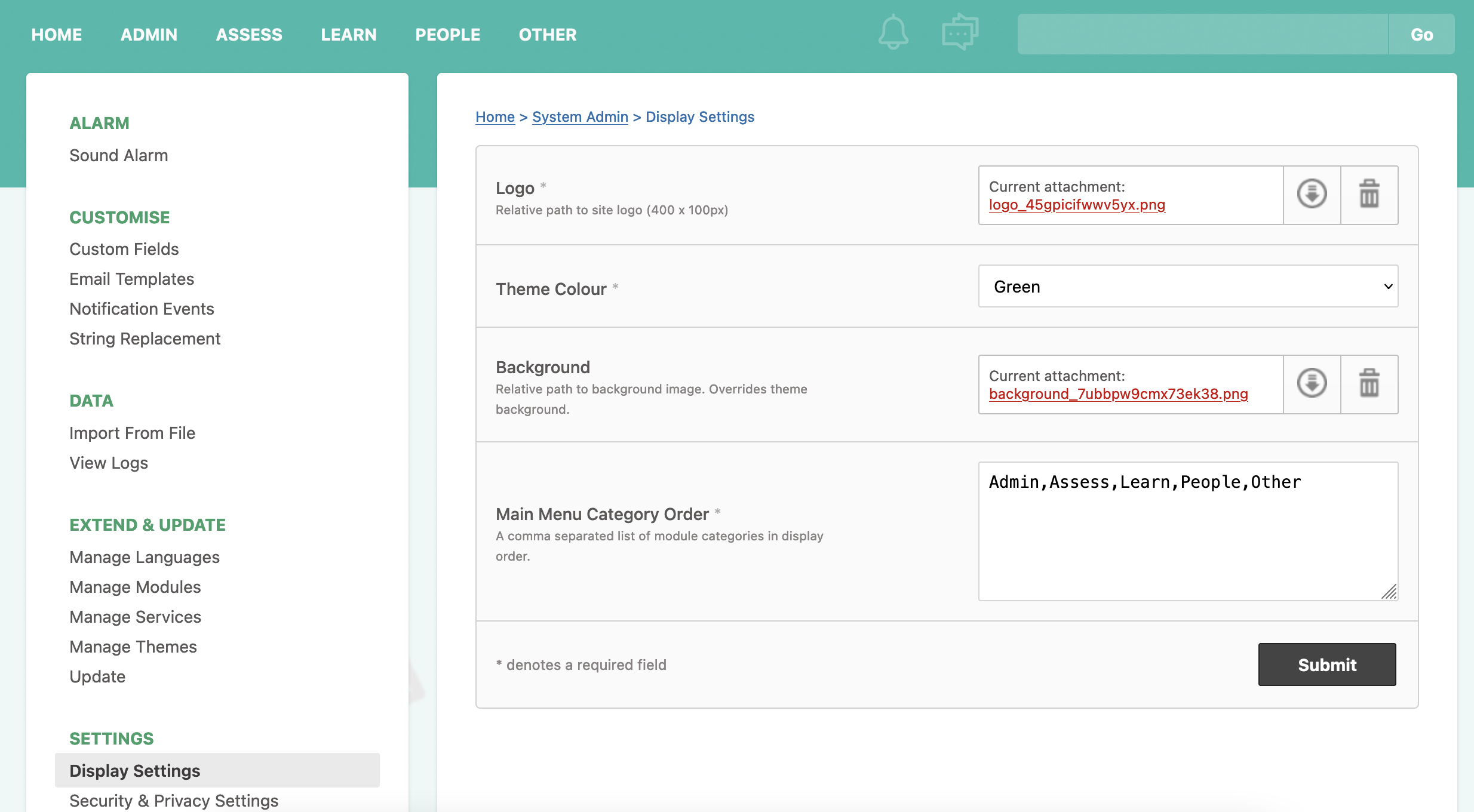Download the current logo attachment
The height and width of the screenshot is (812, 1474).
1312,195
